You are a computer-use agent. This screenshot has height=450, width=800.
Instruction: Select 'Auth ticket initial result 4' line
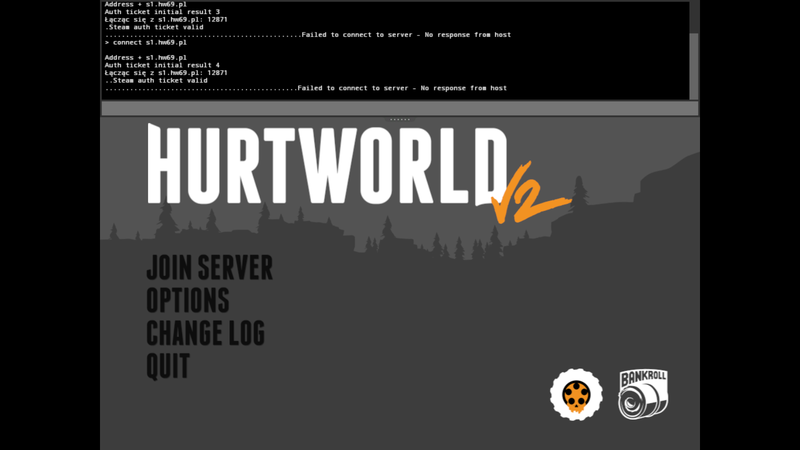(162, 65)
